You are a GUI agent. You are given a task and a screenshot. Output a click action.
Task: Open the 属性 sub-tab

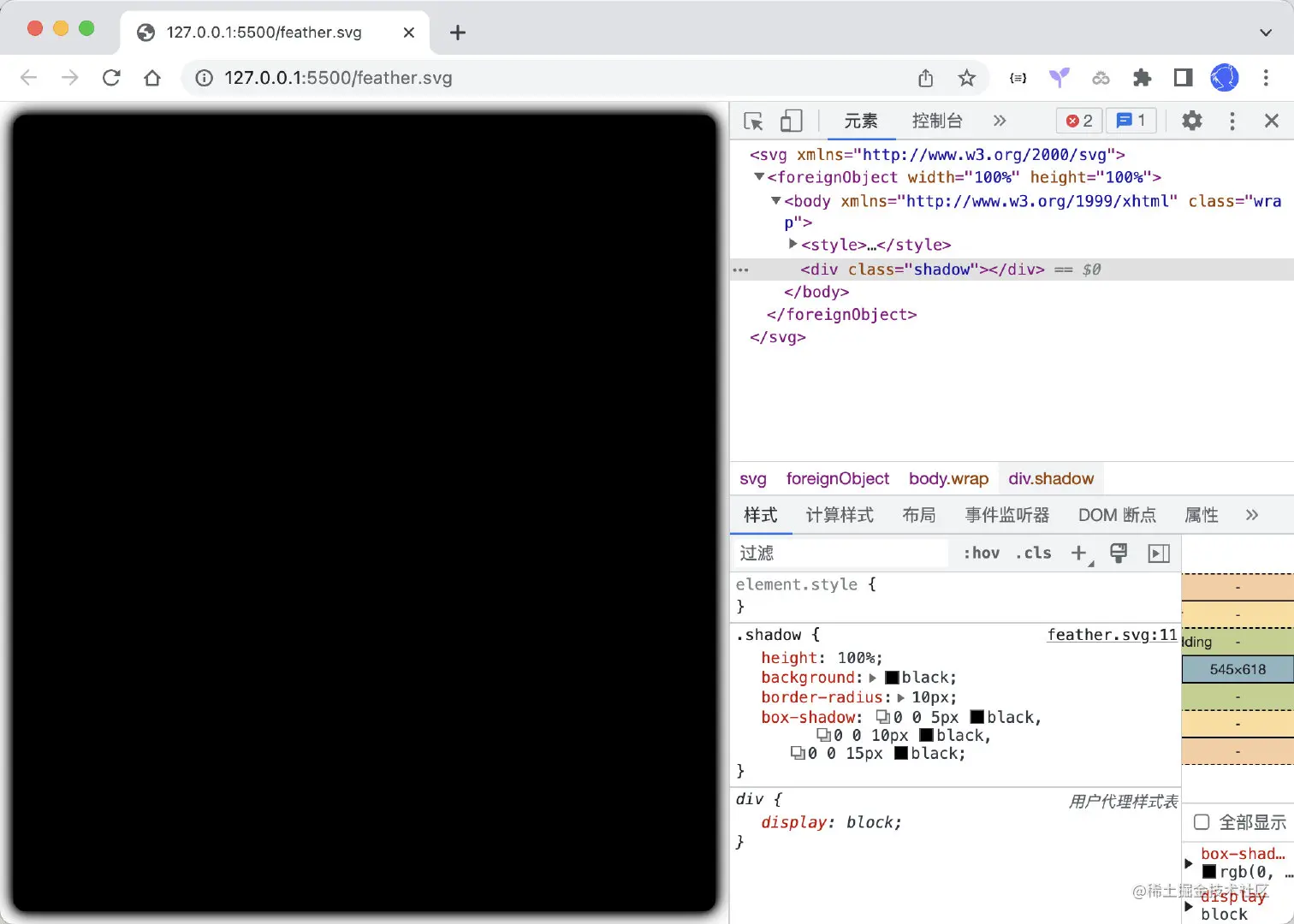(1201, 515)
